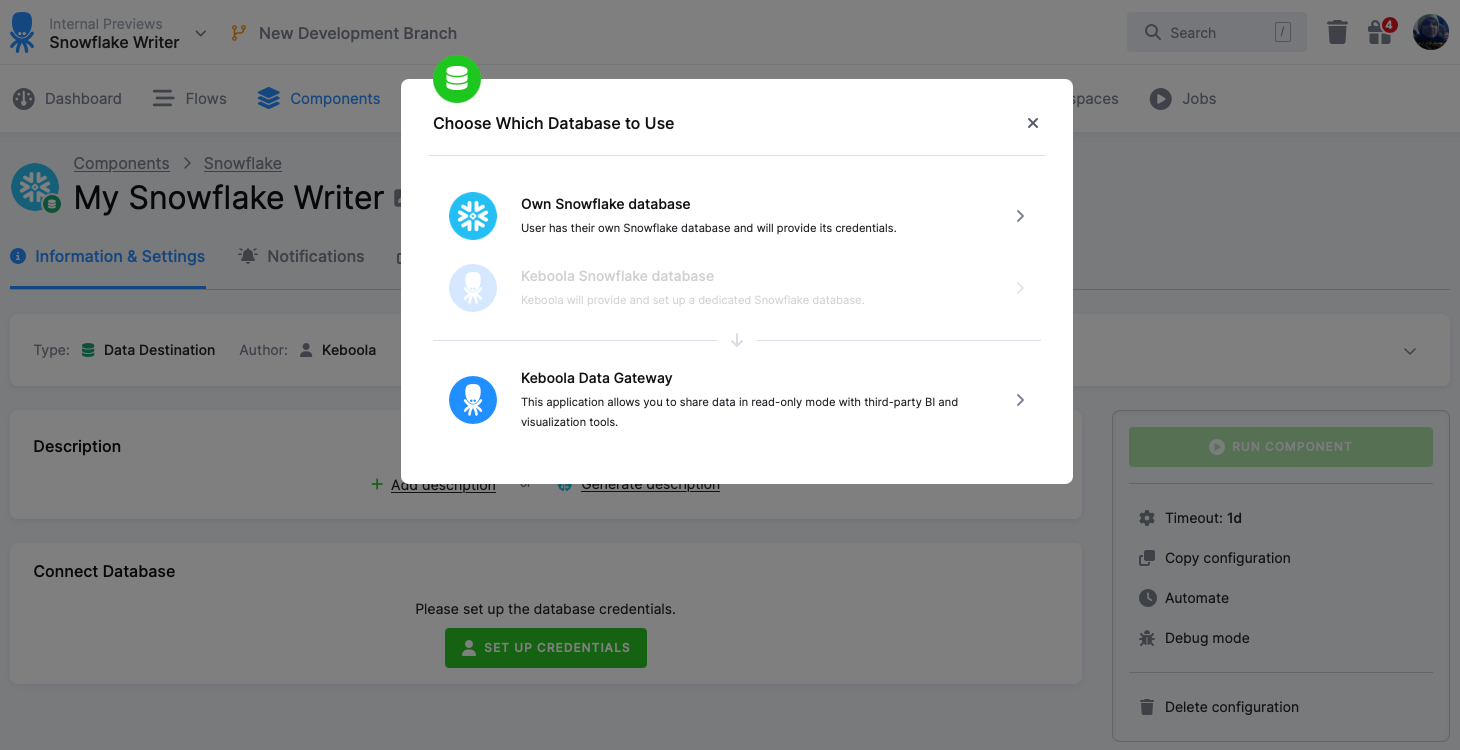Viewport: 1460px width, 750px height.
Task: Click the Set Up Credentials button
Action: 546,648
